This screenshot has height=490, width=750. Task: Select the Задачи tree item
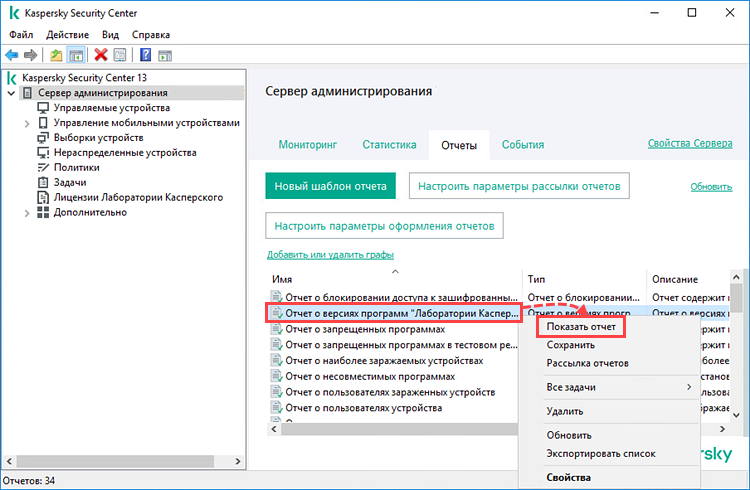coord(70,182)
